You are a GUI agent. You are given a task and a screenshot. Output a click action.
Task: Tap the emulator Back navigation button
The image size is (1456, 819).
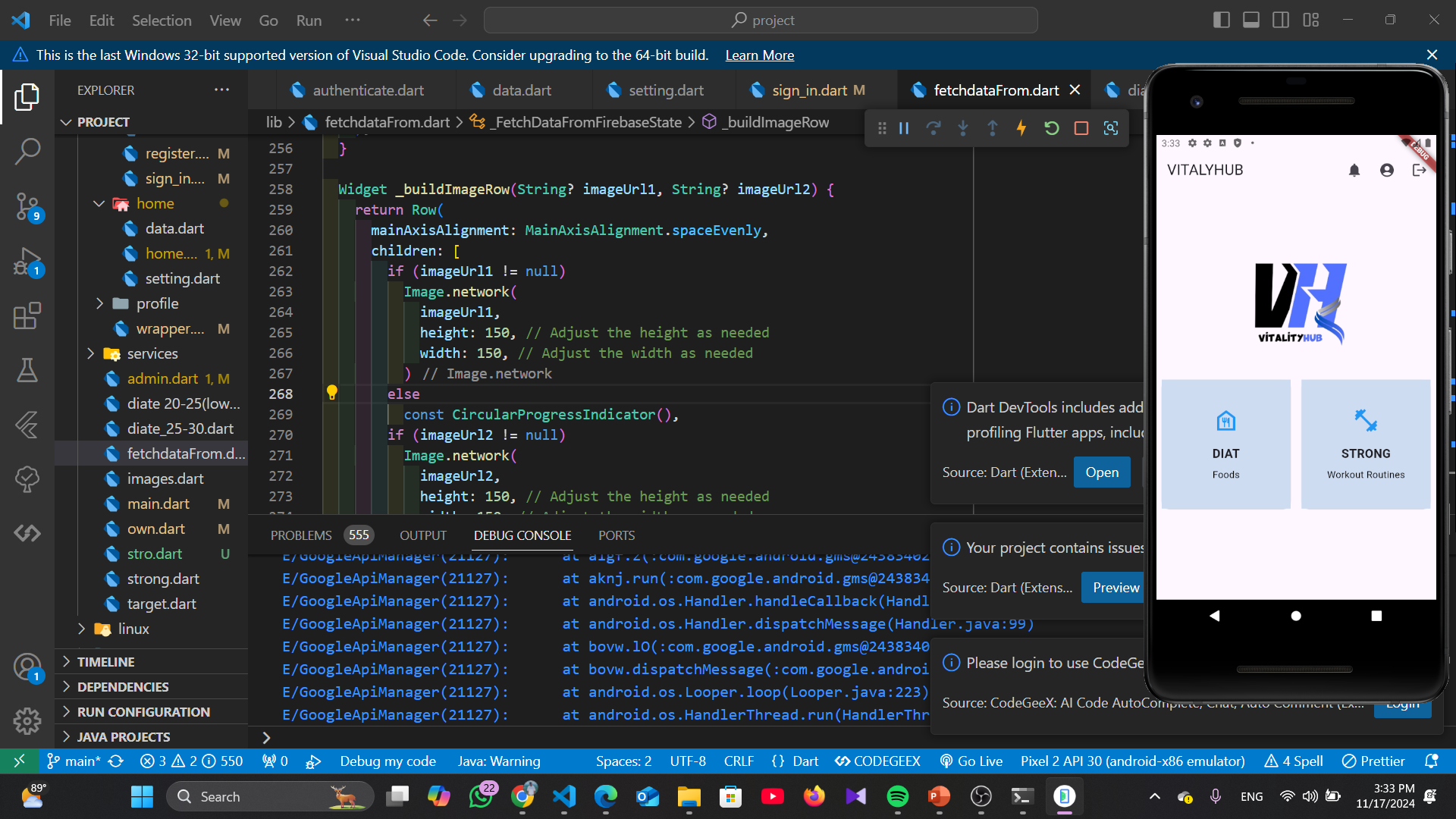click(x=1215, y=616)
